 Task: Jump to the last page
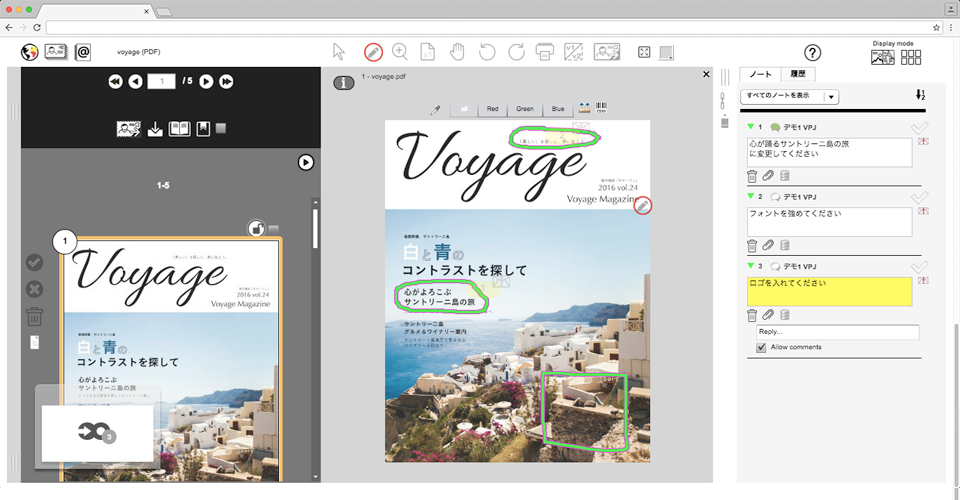[226, 81]
